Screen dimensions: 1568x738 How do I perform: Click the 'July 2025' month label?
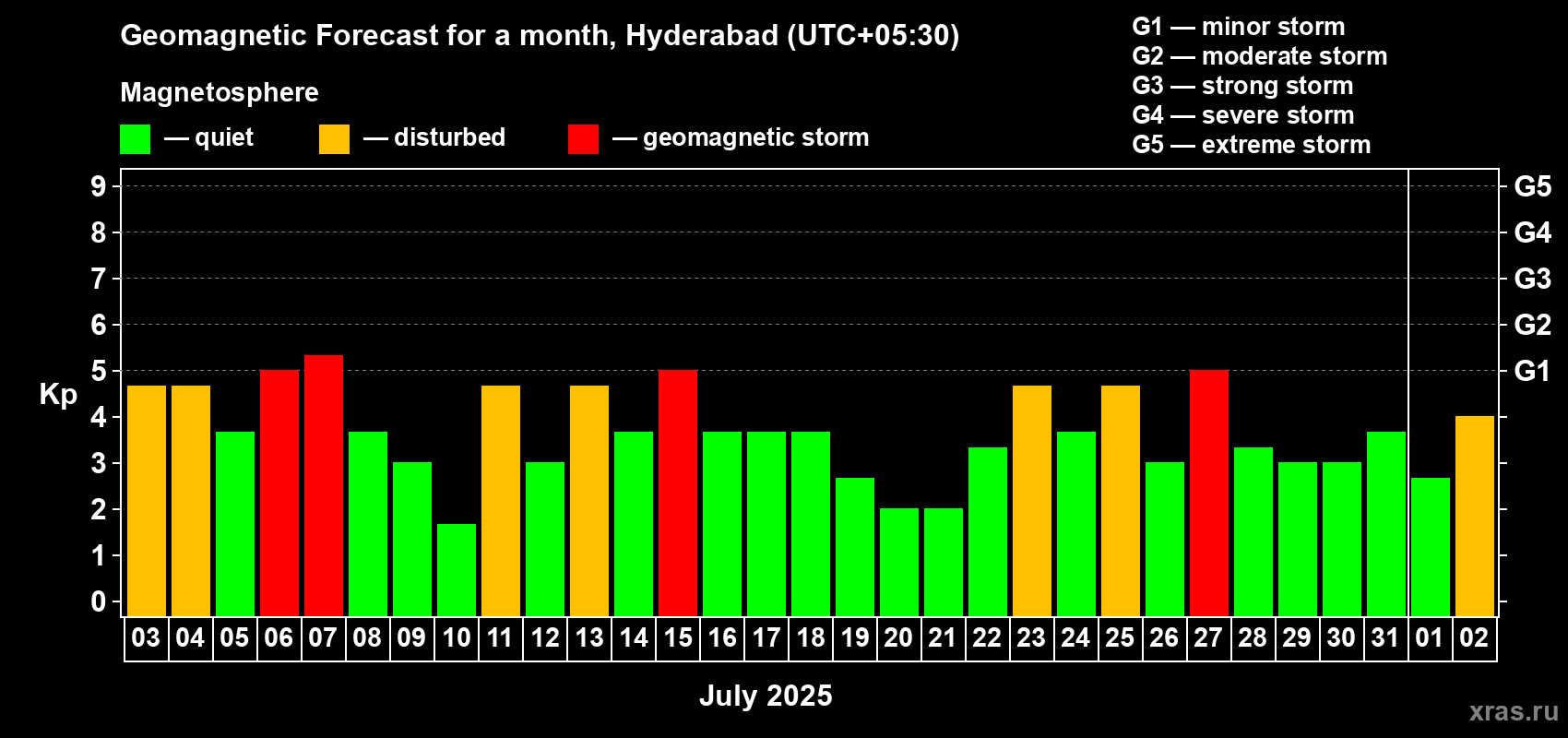point(766,696)
